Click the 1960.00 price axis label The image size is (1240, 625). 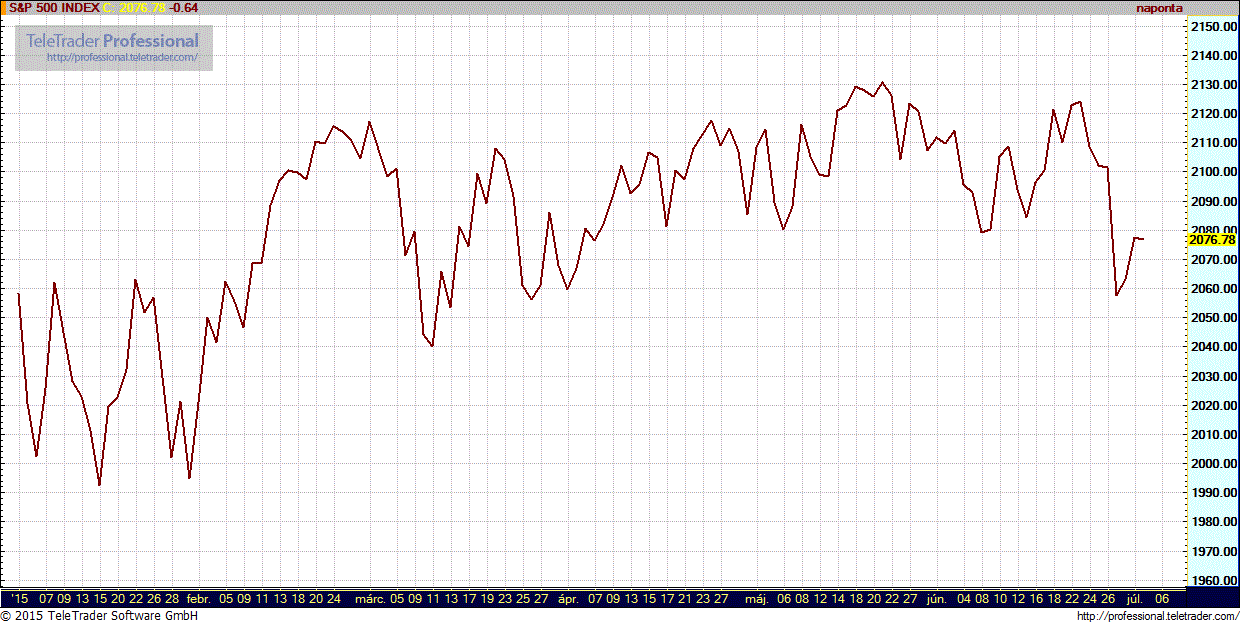tap(1214, 581)
